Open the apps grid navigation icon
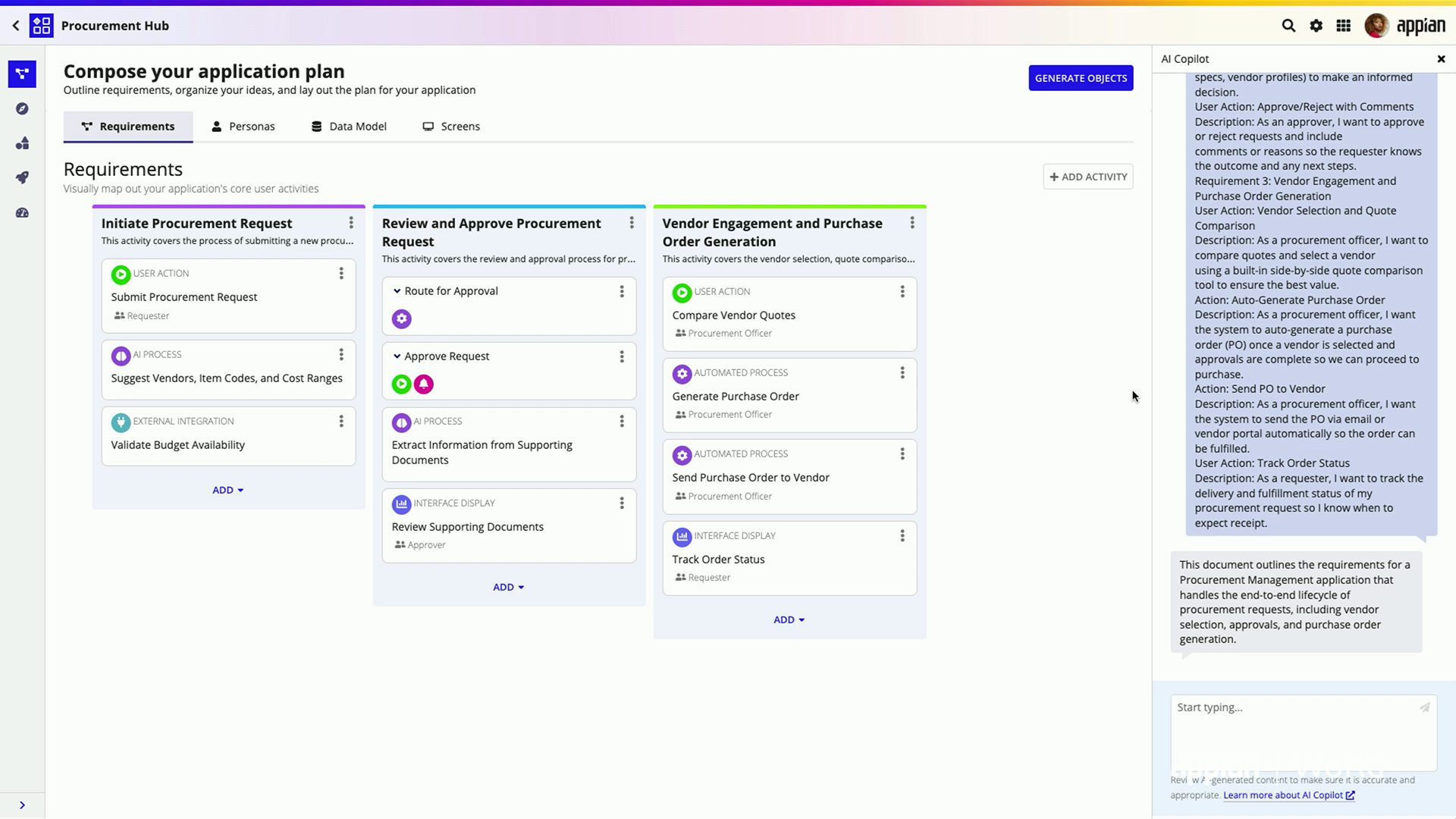This screenshot has width=1456, height=819. (x=1343, y=26)
